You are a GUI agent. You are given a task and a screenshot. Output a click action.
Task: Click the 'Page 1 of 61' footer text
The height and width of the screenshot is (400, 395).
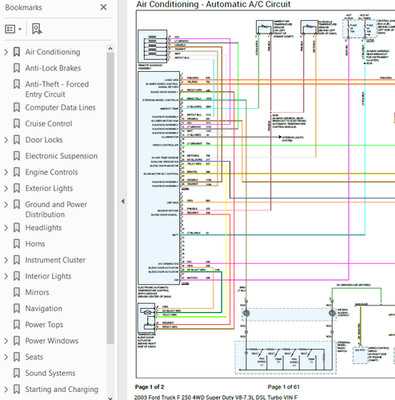(x=284, y=387)
